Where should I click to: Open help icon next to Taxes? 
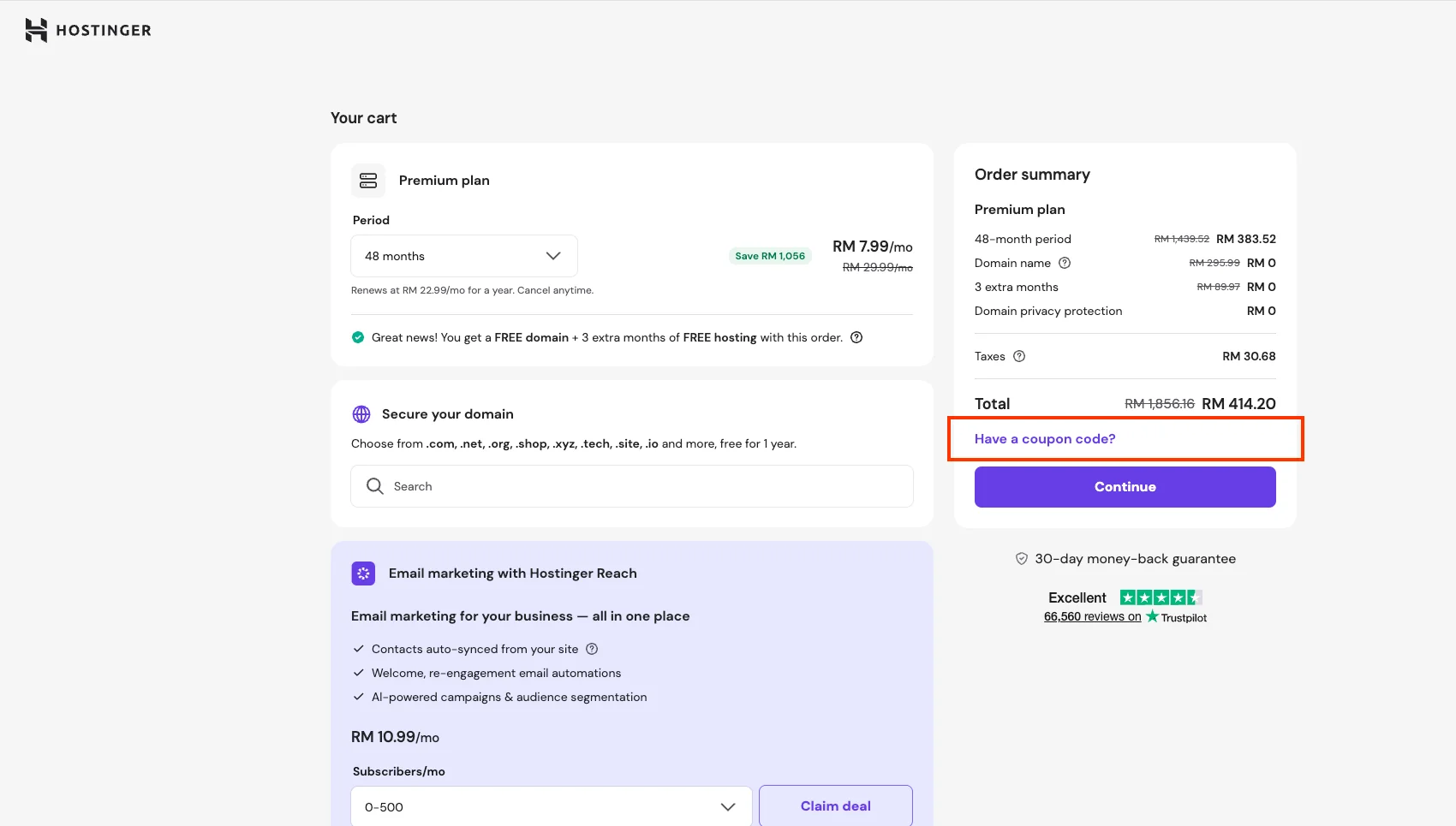pyautogui.click(x=1019, y=356)
